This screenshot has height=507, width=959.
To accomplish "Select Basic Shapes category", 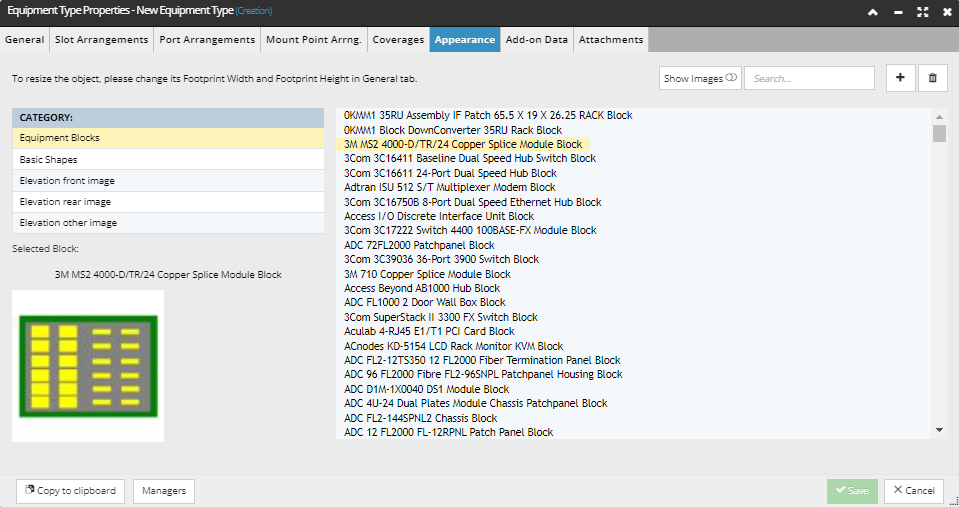I will click(x=168, y=160).
